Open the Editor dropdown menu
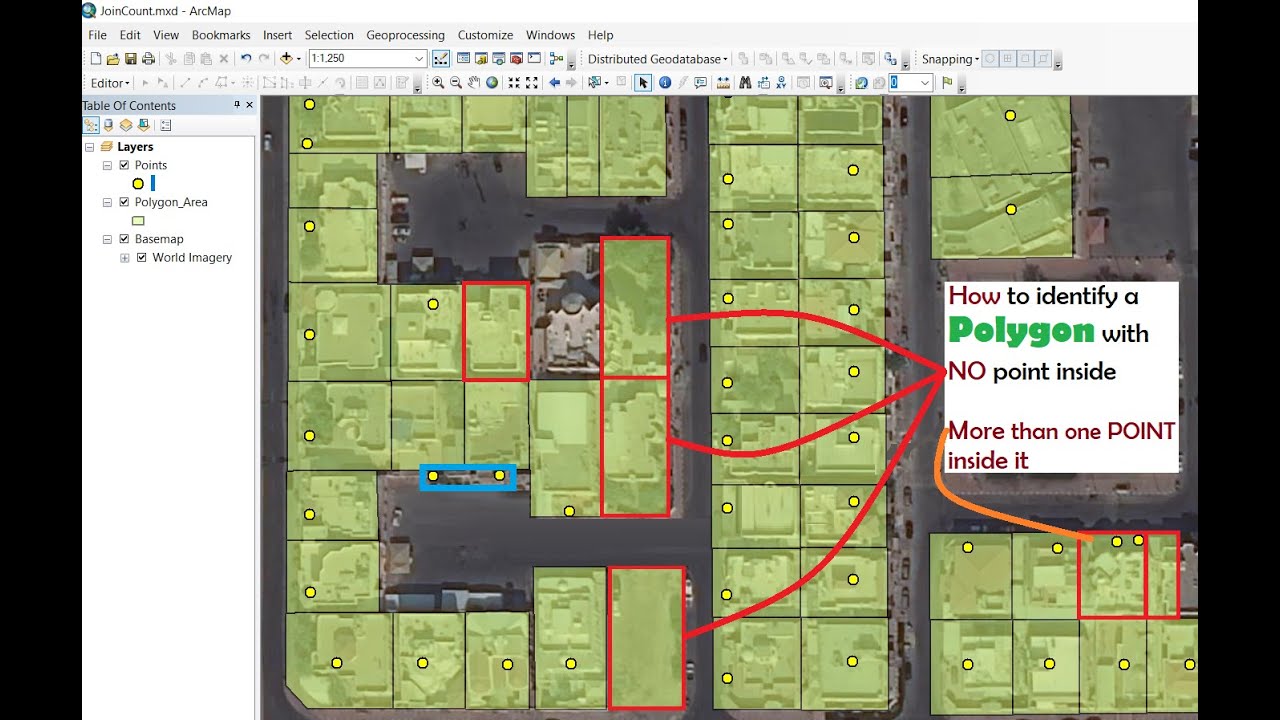This screenshot has width=1280, height=720. [x=110, y=83]
